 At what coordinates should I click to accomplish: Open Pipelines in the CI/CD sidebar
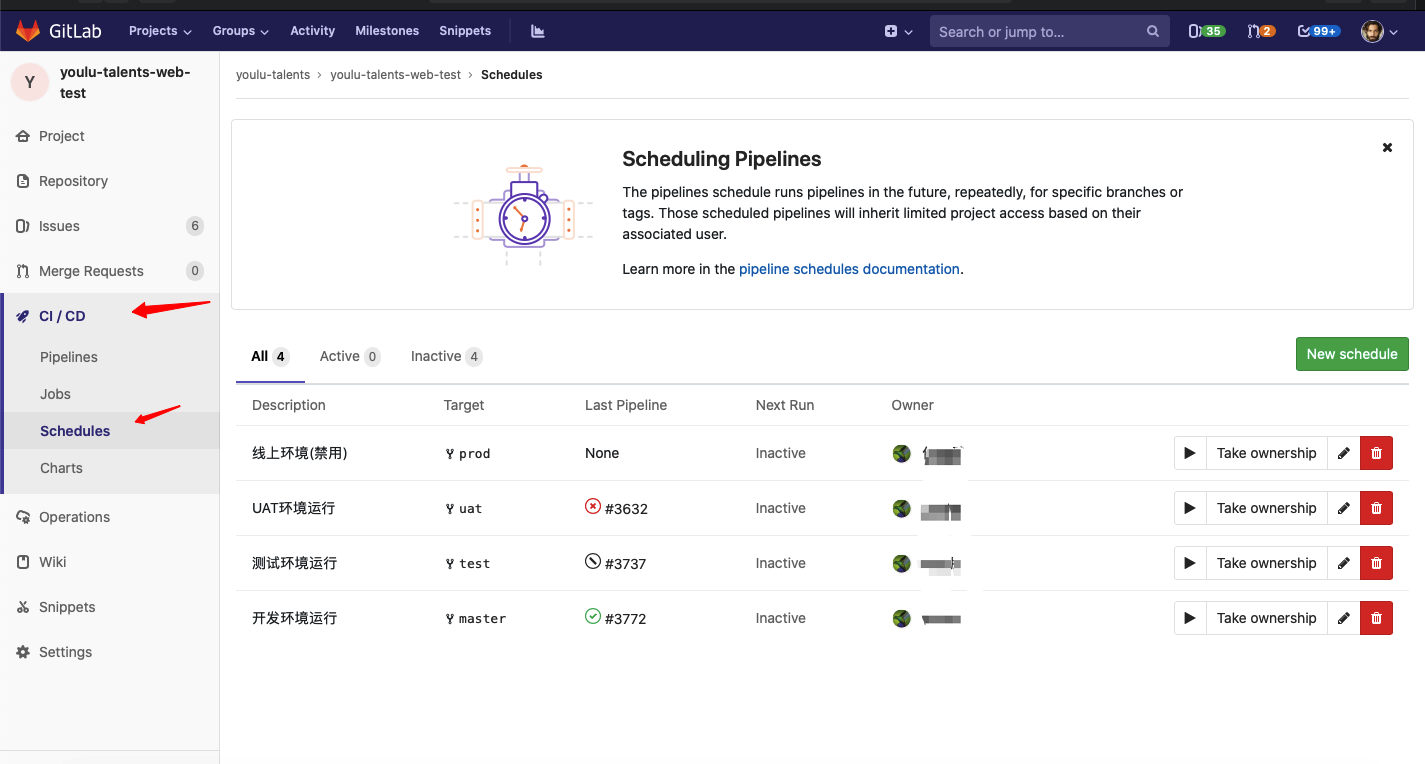69,357
